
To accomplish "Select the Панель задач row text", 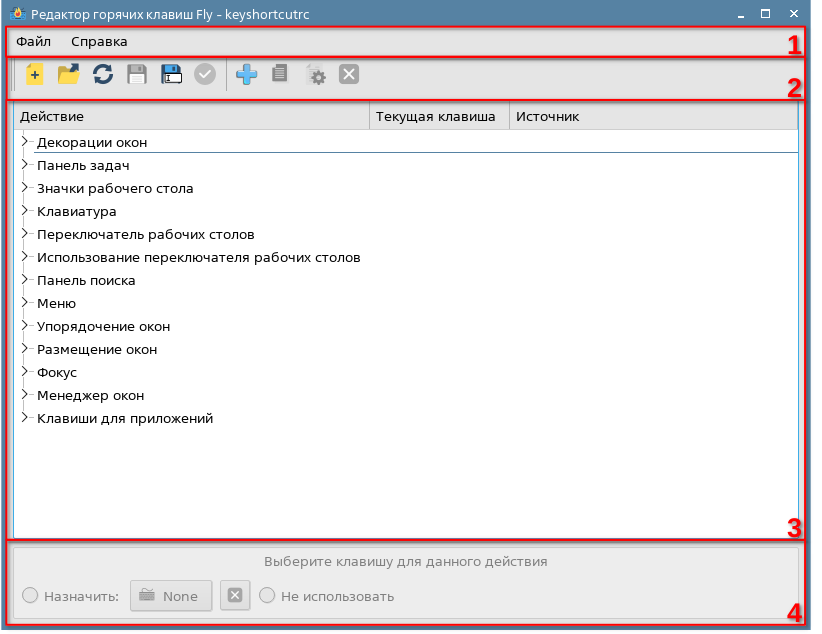I will (83, 166).
